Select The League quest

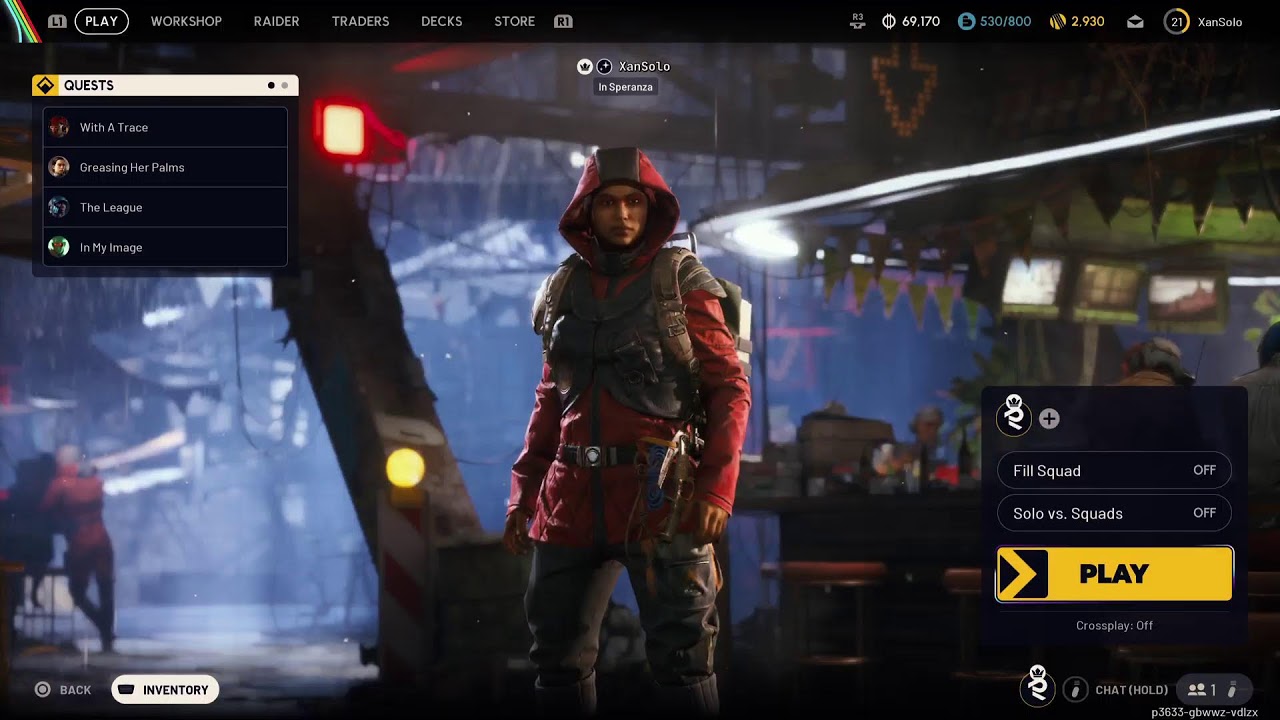click(x=165, y=207)
